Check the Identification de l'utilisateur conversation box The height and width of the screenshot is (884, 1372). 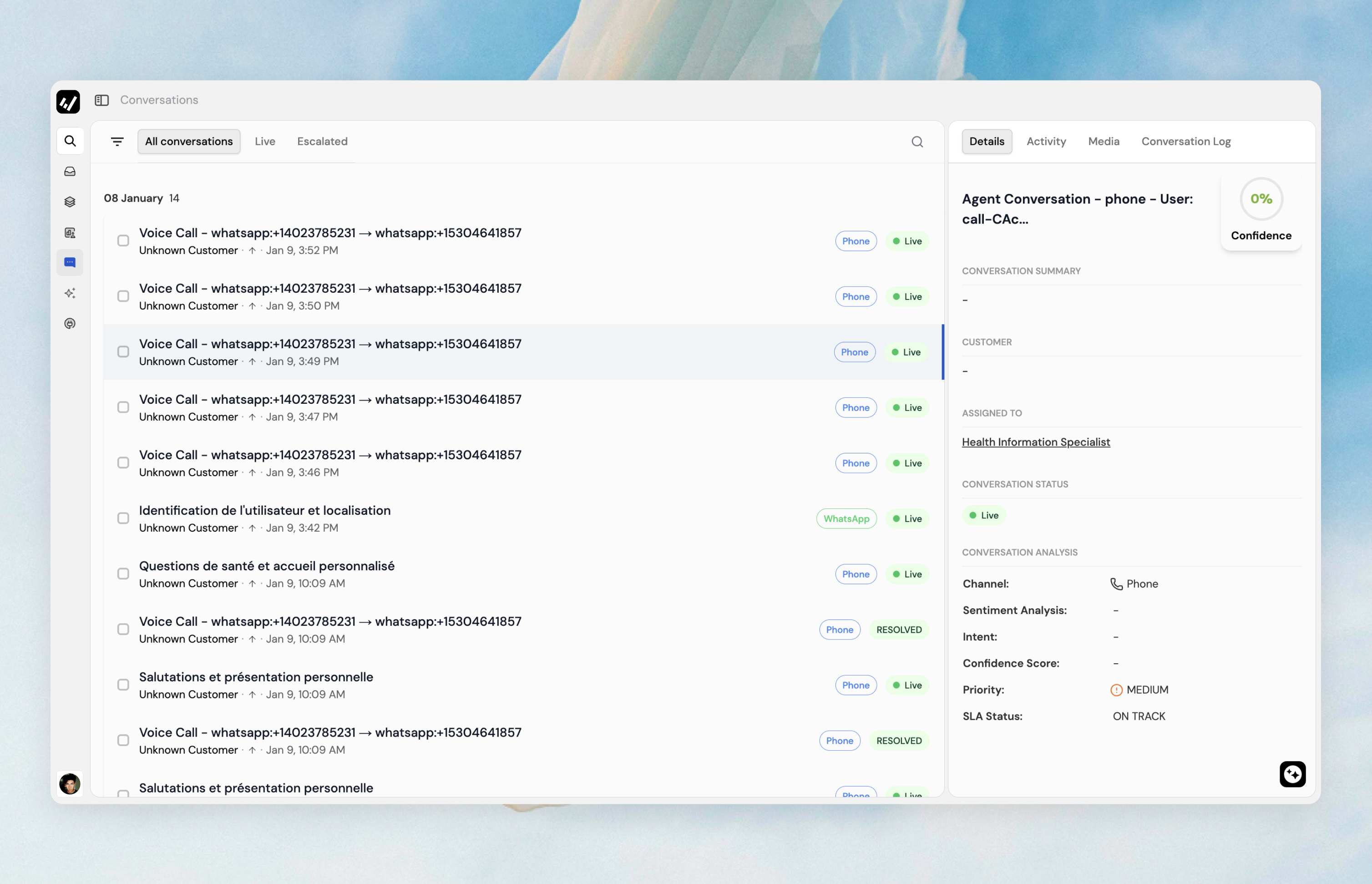[123, 518]
